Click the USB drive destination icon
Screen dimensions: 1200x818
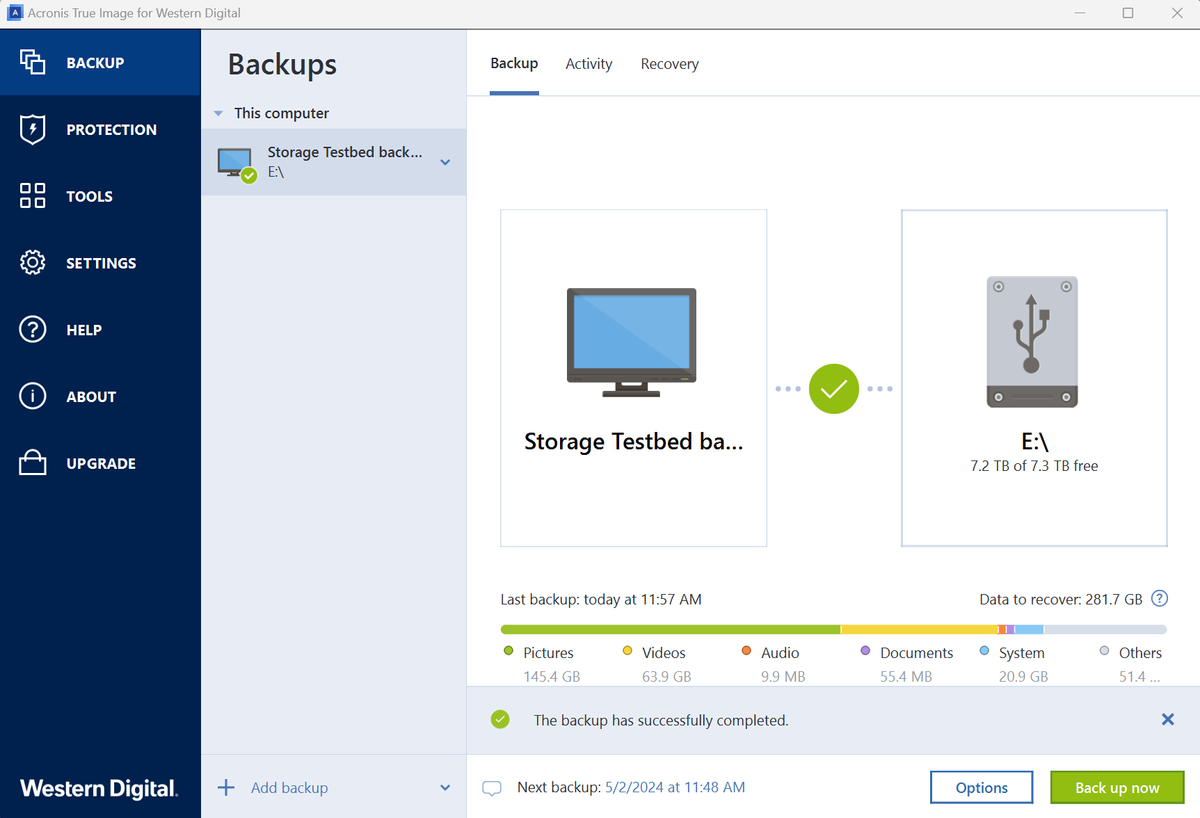coord(1033,341)
